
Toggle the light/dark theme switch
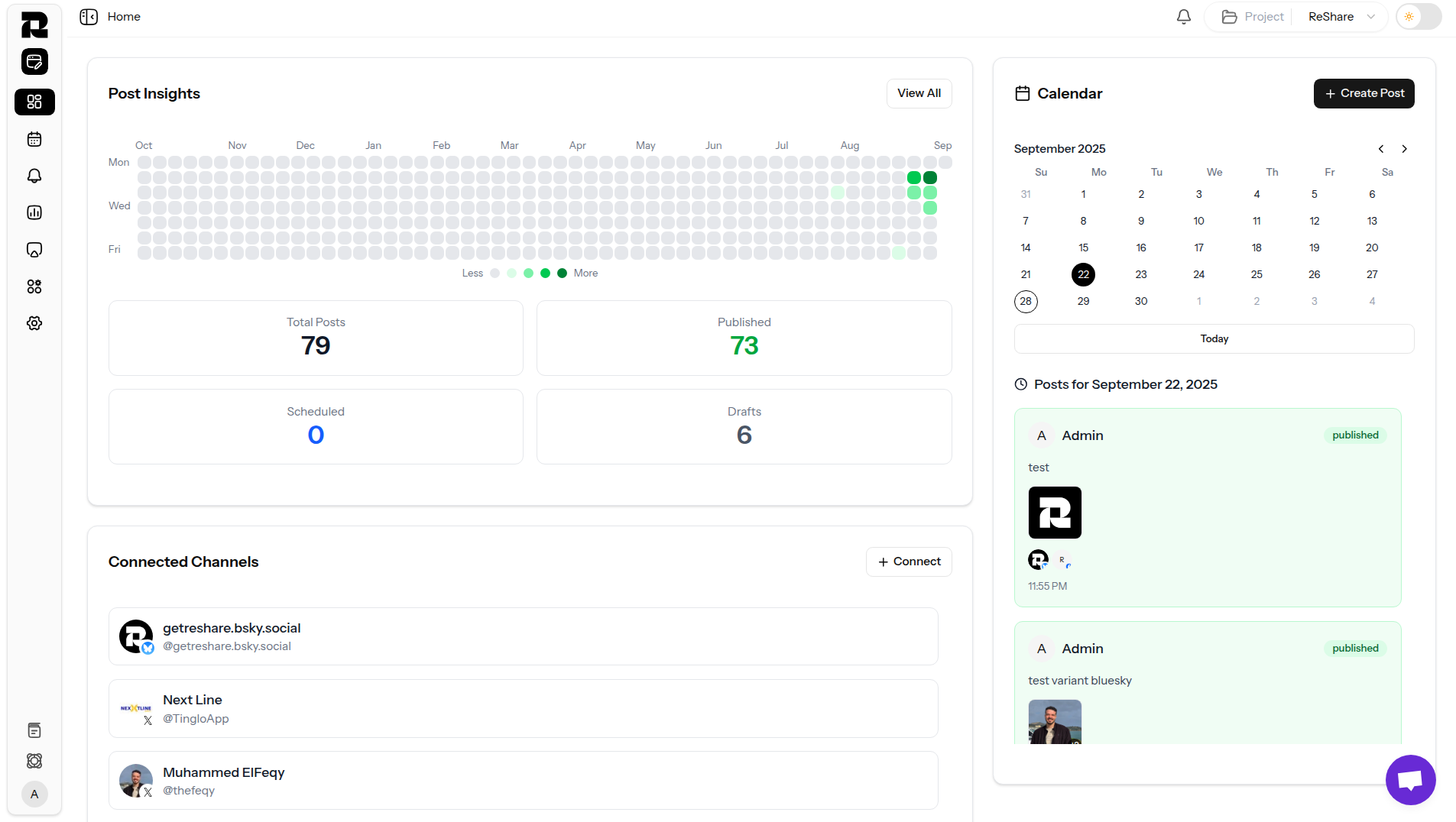1419,17
